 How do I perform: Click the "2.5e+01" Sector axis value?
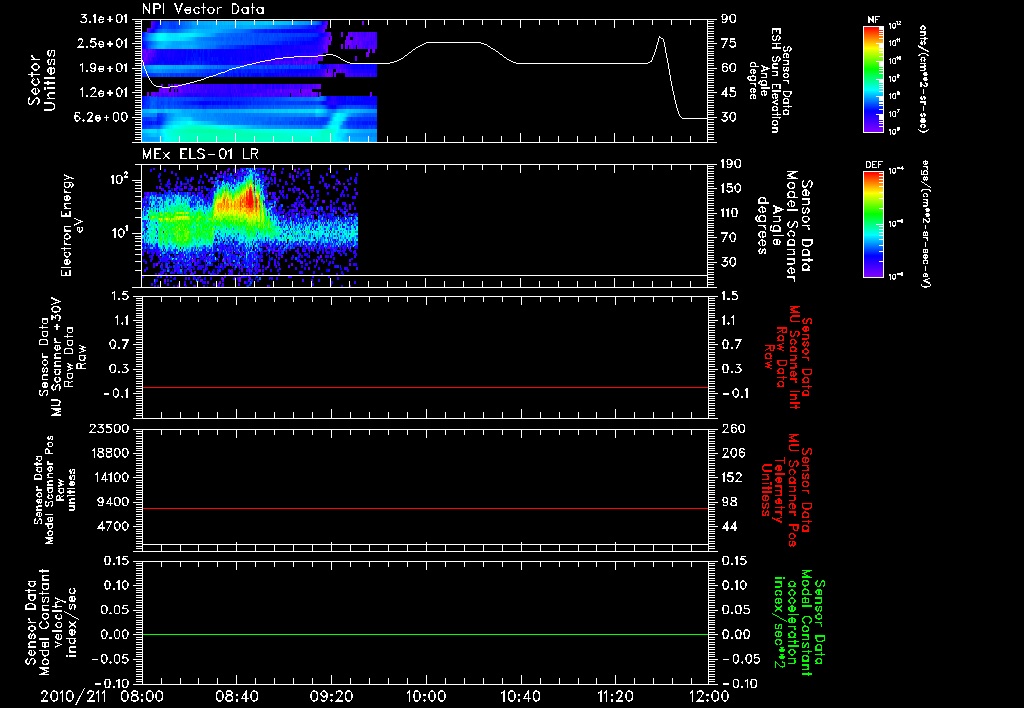pyautogui.click(x=104, y=43)
